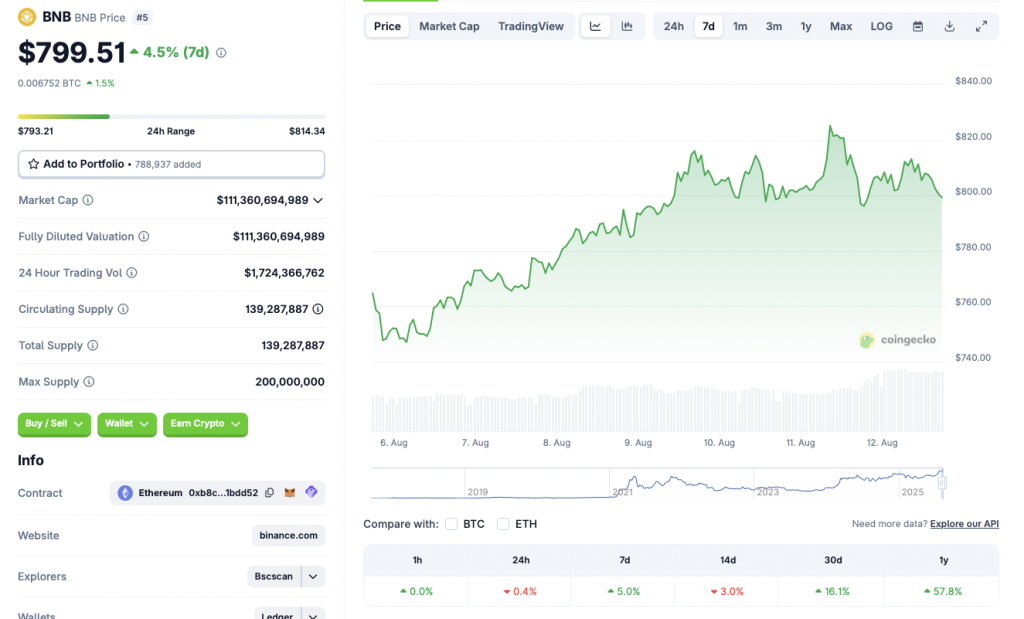Select the 1y time range
The height and width of the screenshot is (619, 1024).
806,26
